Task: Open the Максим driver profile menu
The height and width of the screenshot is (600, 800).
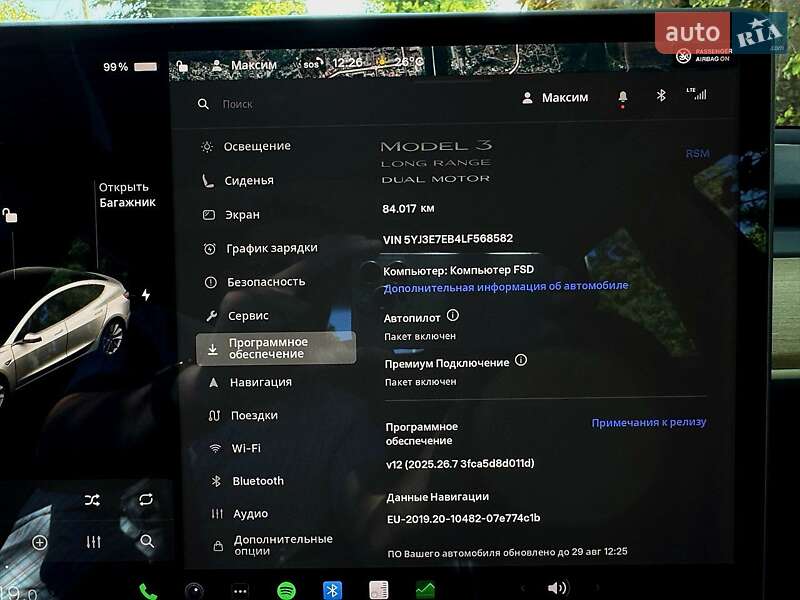Action: [x=555, y=98]
